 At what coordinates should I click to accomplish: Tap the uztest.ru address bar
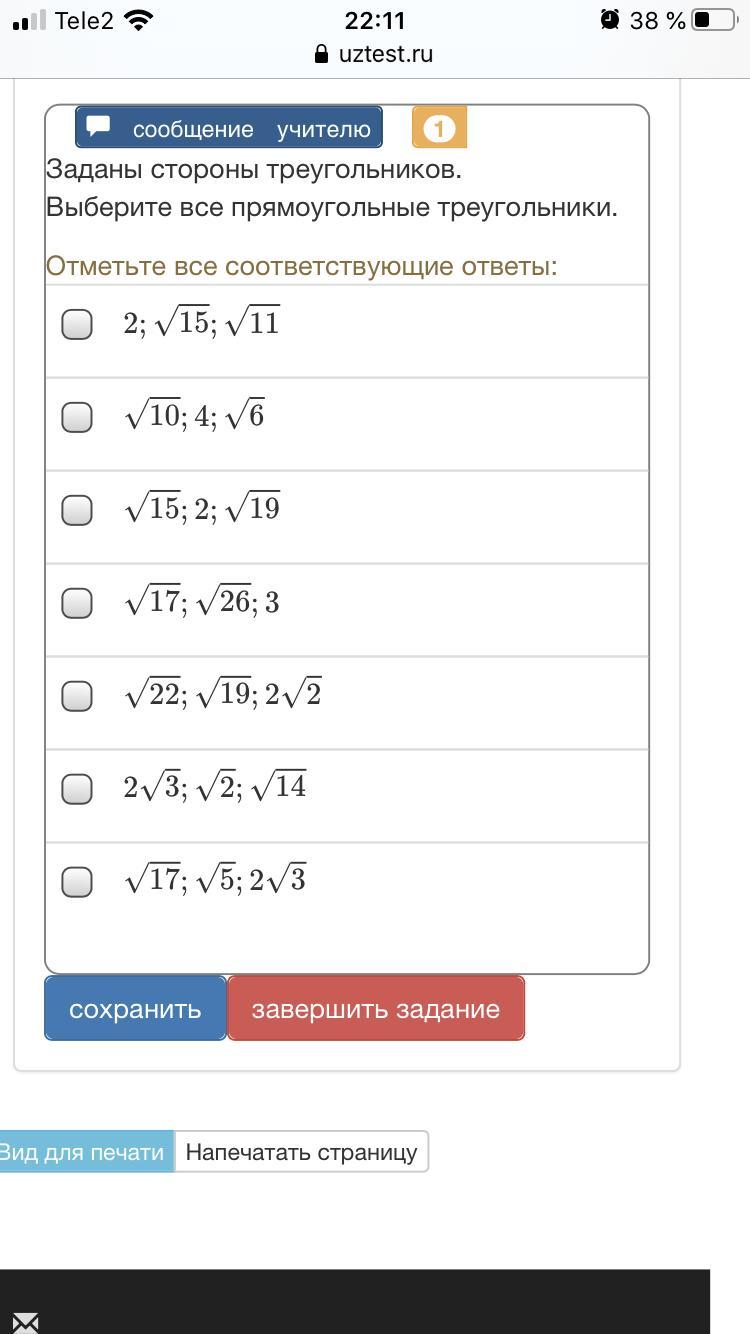(374, 54)
